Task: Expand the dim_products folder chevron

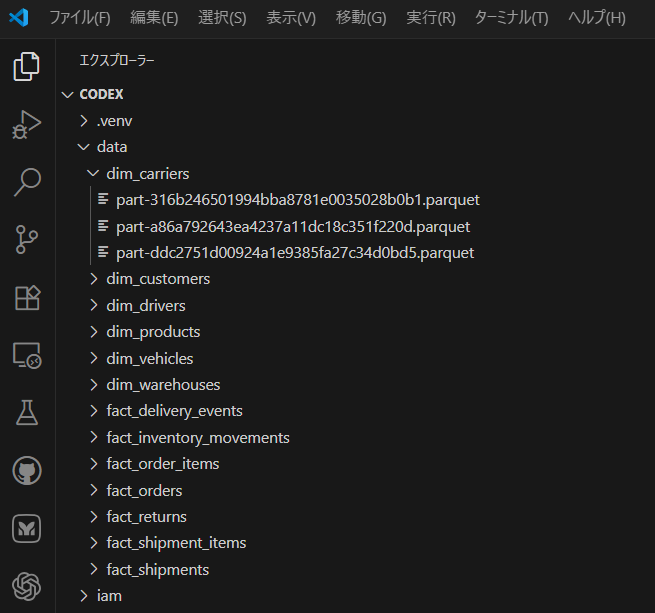Action: coord(94,332)
